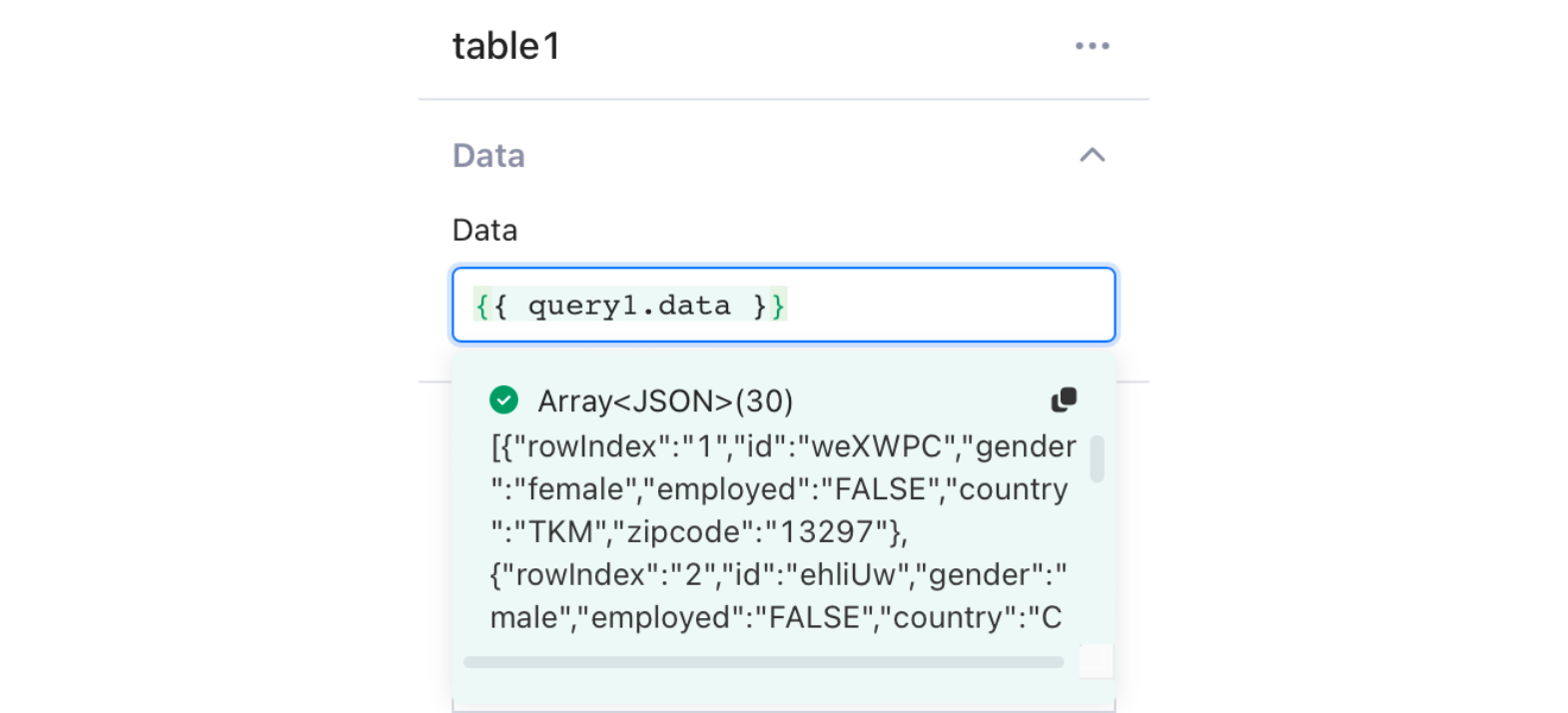The image size is (1568, 713).
Task: Click the white corner square in preview
Action: pyautogui.click(x=1096, y=661)
